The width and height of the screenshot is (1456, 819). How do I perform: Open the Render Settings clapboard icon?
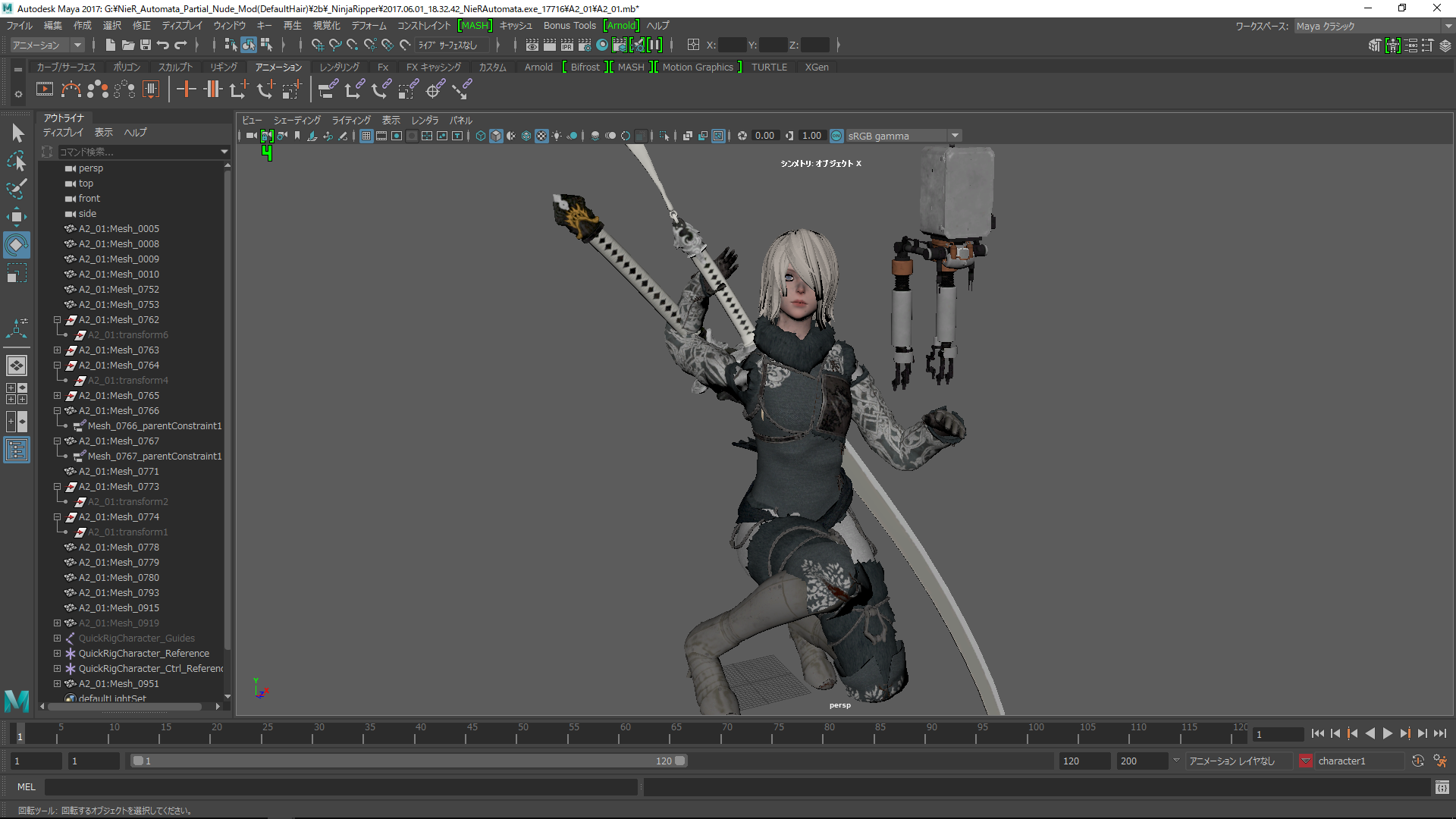585,45
